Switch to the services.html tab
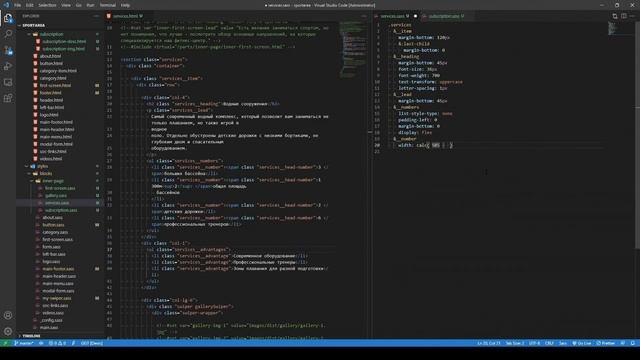640x360 pixels. pyautogui.click(x=125, y=16)
